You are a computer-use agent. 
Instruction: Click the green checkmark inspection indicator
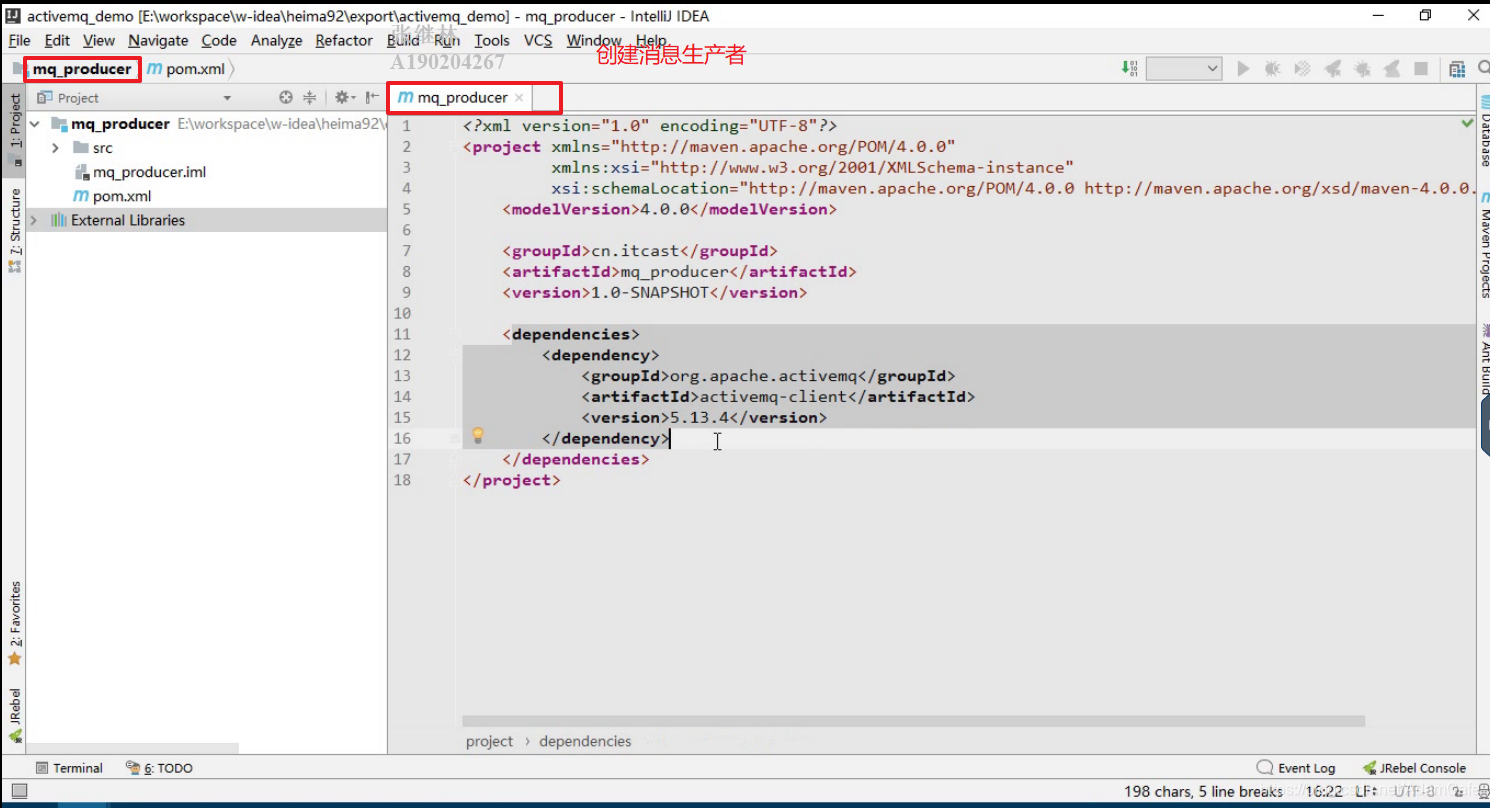click(x=1467, y=124)
